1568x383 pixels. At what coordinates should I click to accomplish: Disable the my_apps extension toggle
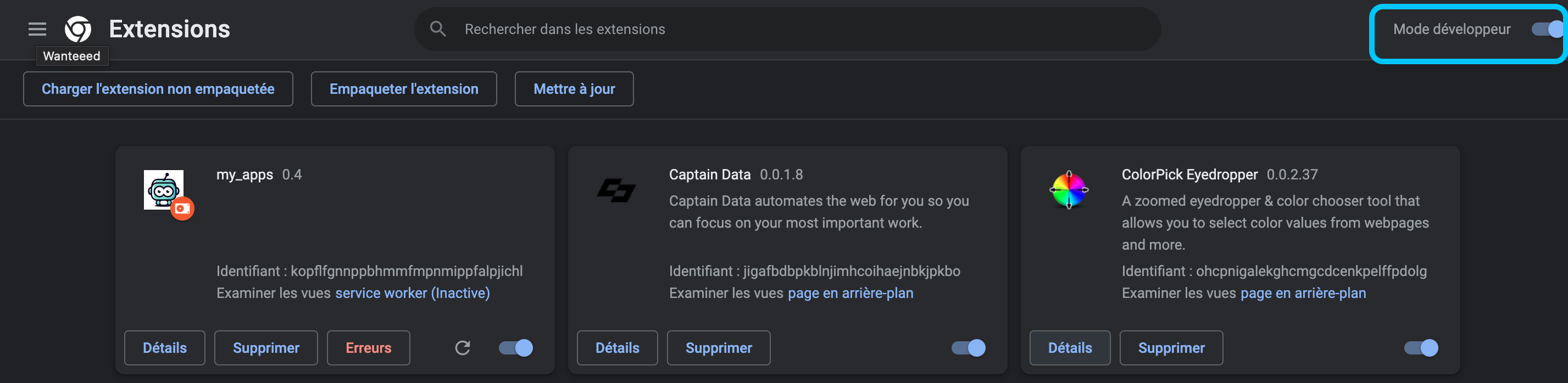click(x=515, y=348)
